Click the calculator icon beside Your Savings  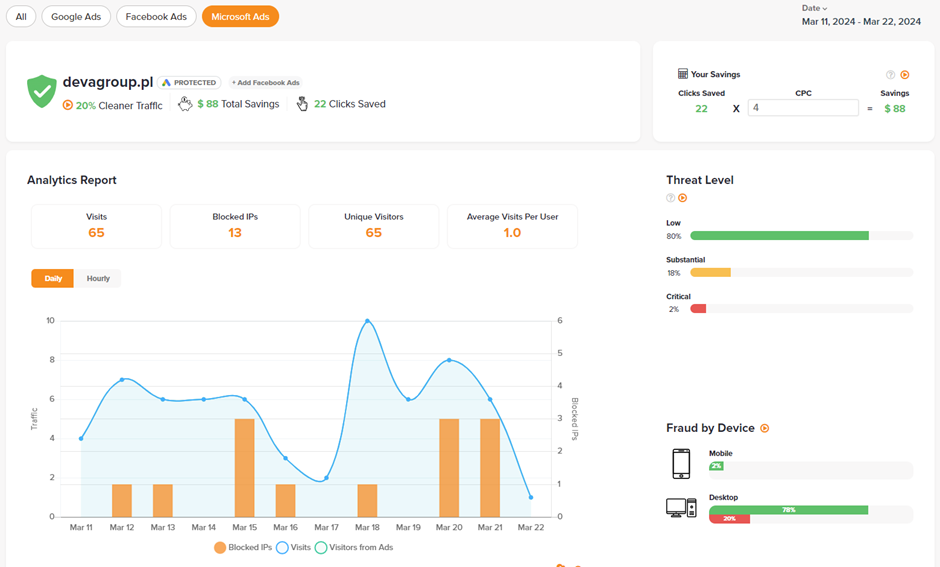coord(682,74)
